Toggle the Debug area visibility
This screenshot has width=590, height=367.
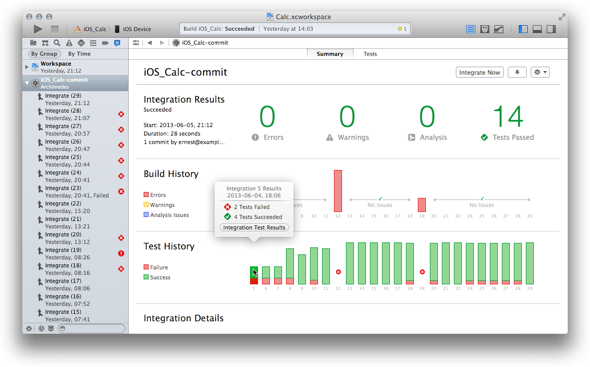tap(537, 29)
